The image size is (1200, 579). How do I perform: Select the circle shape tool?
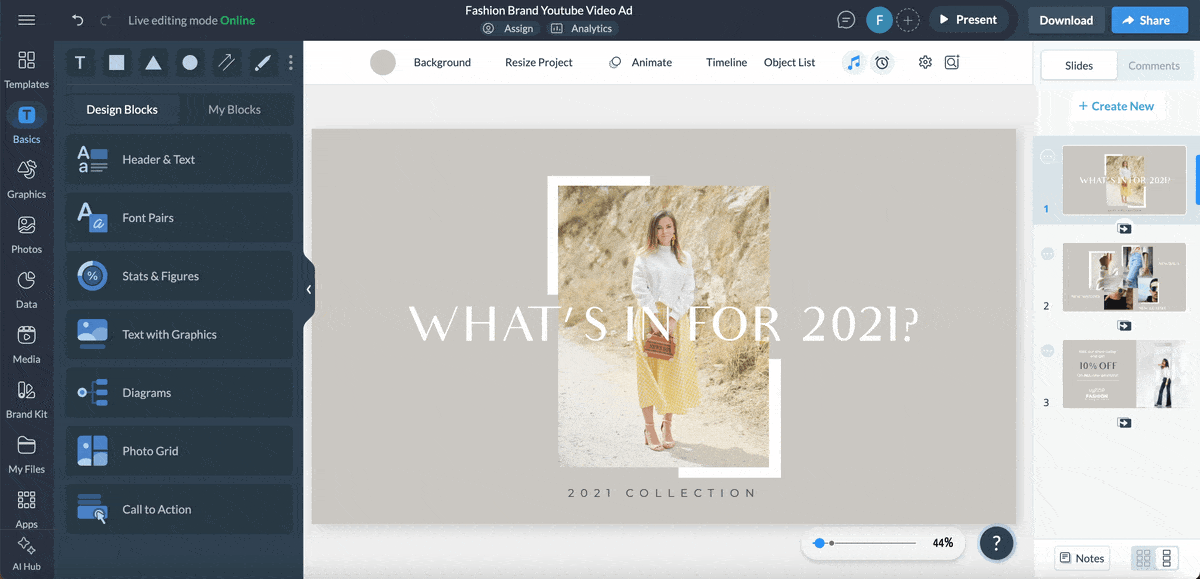point(190,63)
